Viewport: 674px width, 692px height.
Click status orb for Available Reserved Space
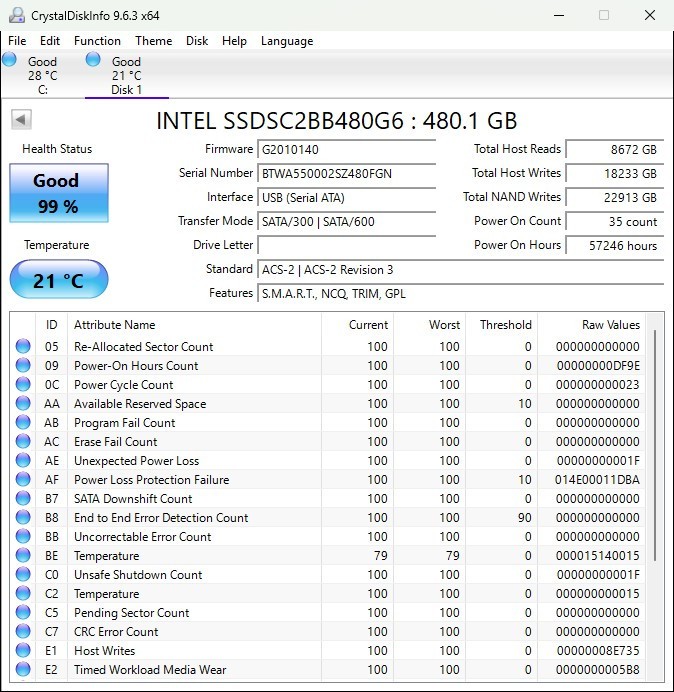coord(23,403)
